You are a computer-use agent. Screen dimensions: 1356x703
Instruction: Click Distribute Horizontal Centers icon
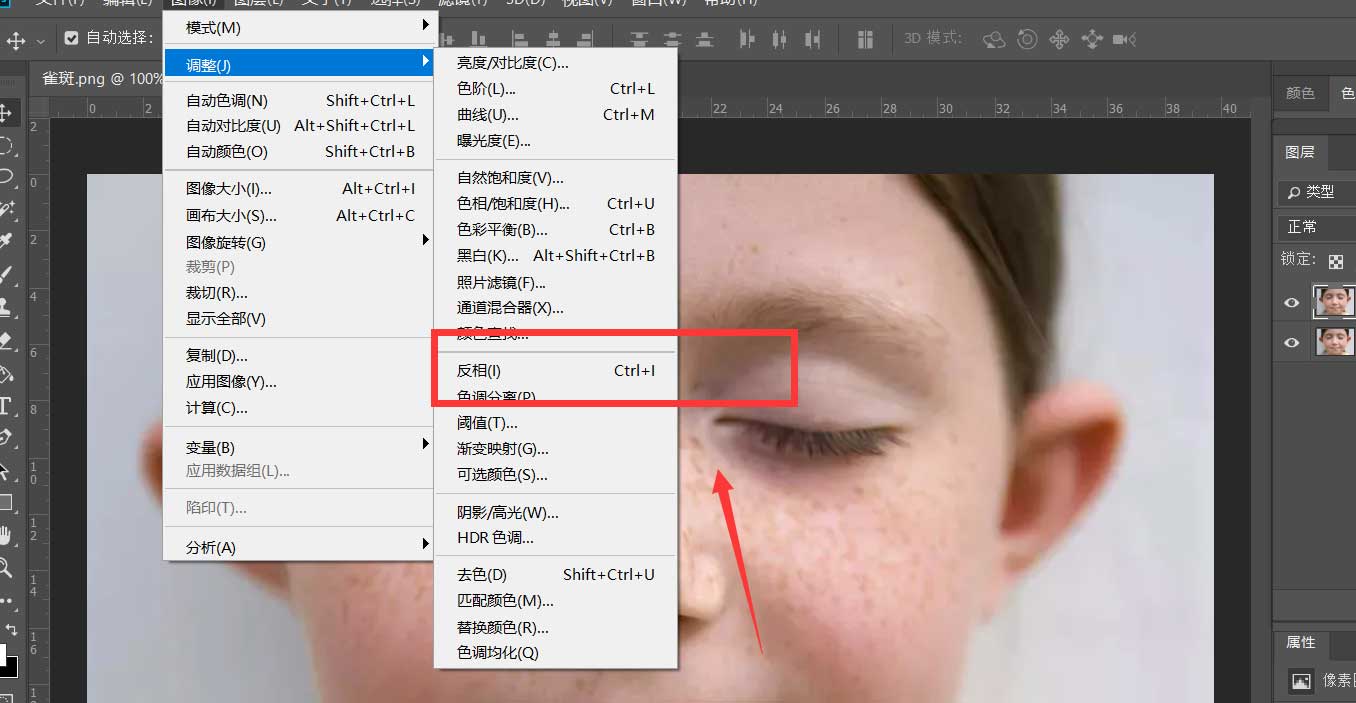[x=780, y=39]
